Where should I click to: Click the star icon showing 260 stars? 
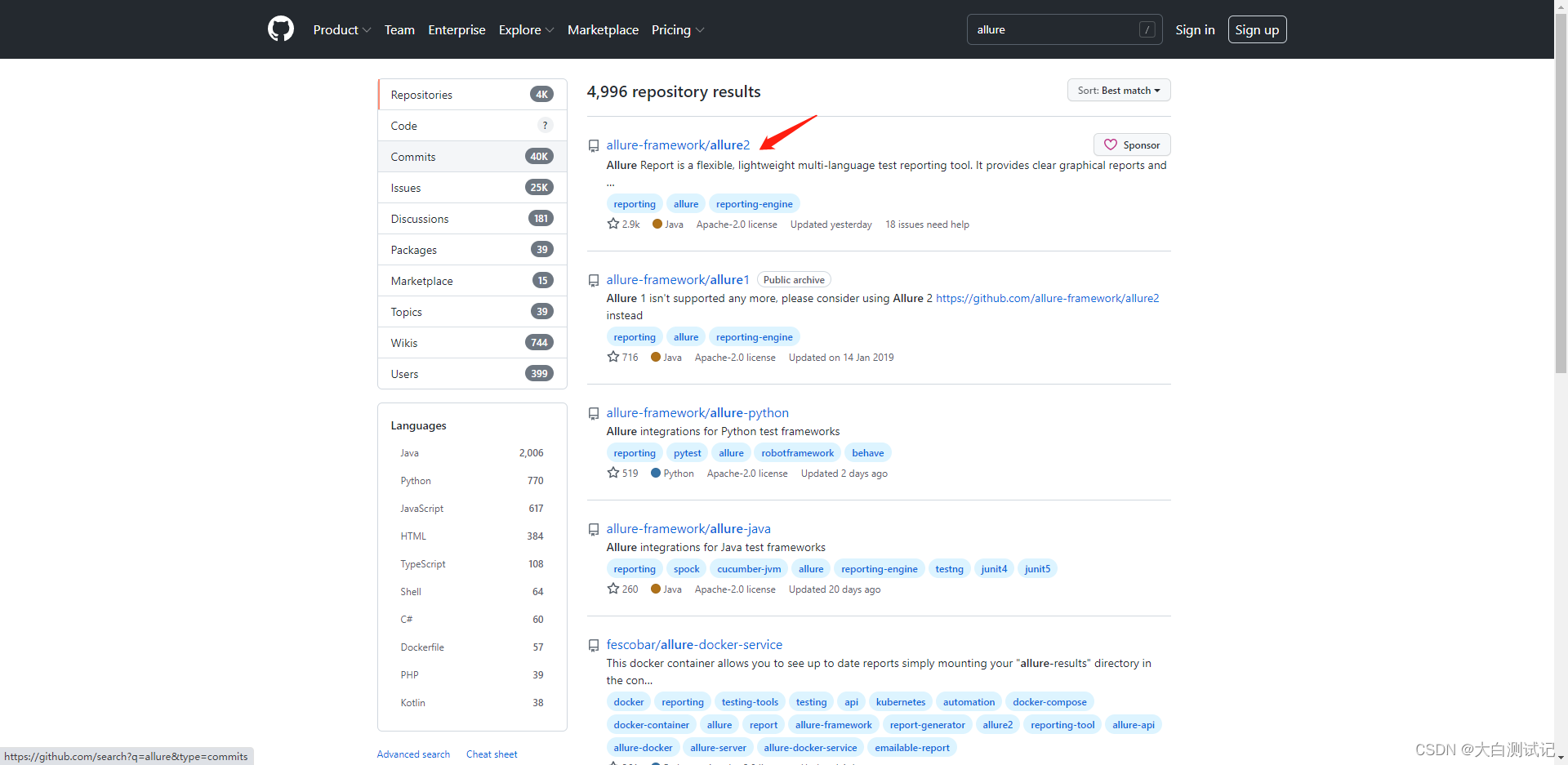click(612, 589)
